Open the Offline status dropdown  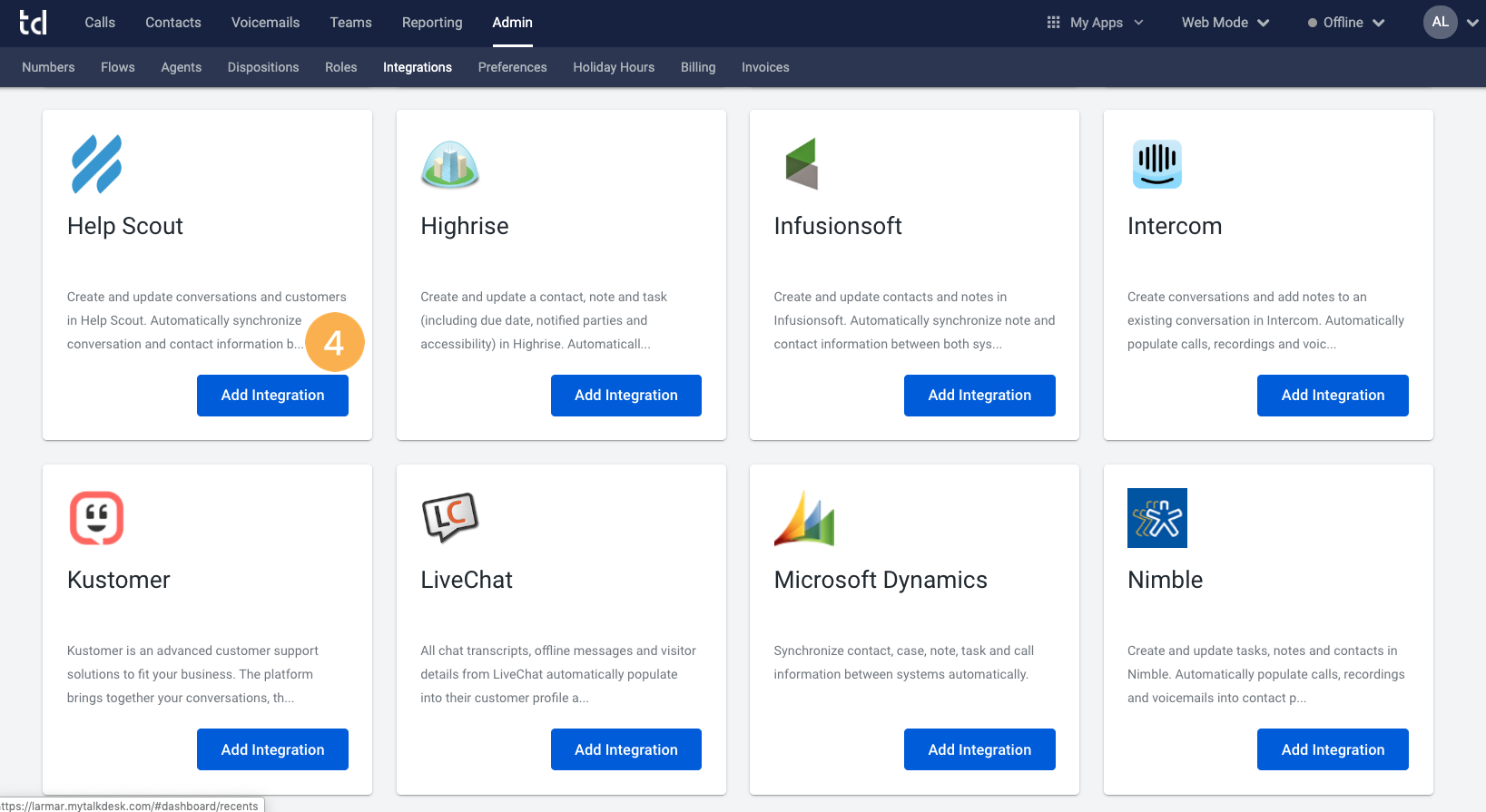1346,23
